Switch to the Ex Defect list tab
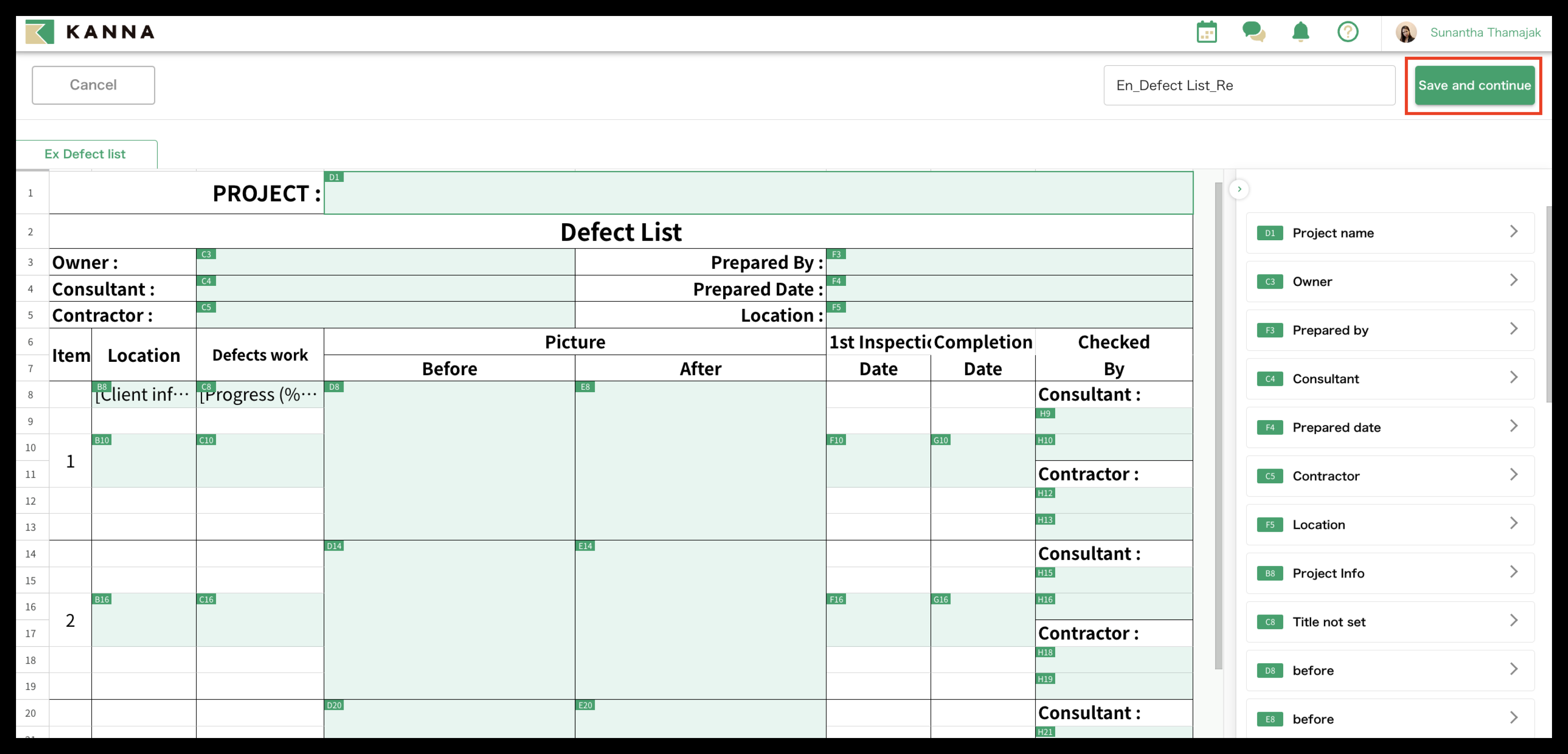The image size is (1568, 754). click(x=85, y=155)
